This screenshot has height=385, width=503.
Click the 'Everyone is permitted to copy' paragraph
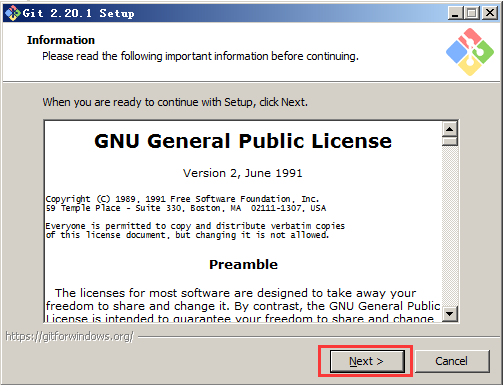click(195, 230)
